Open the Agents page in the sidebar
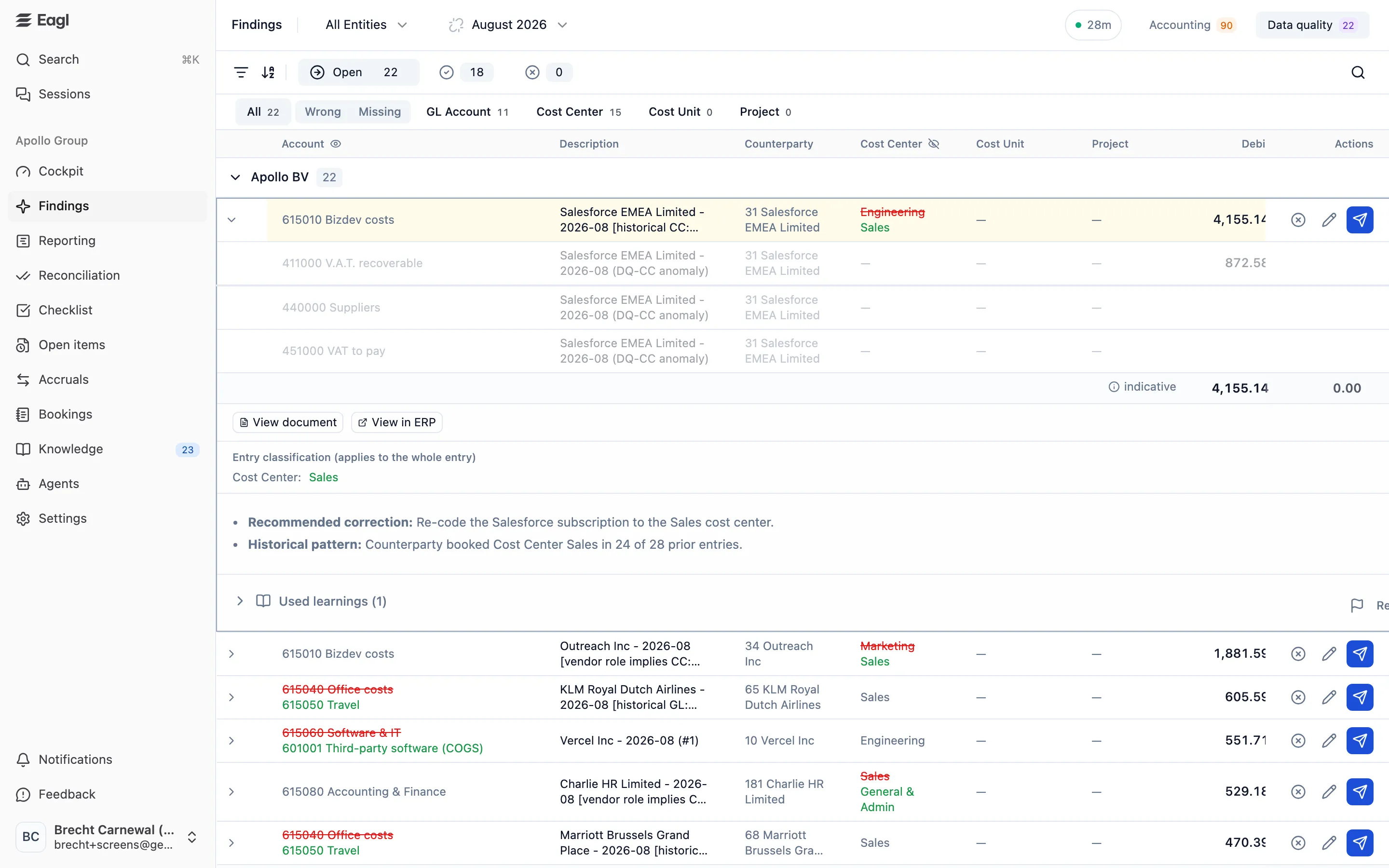Viewport: 1389px width, 868px height. pyautogui.click(x=108, y=484)
